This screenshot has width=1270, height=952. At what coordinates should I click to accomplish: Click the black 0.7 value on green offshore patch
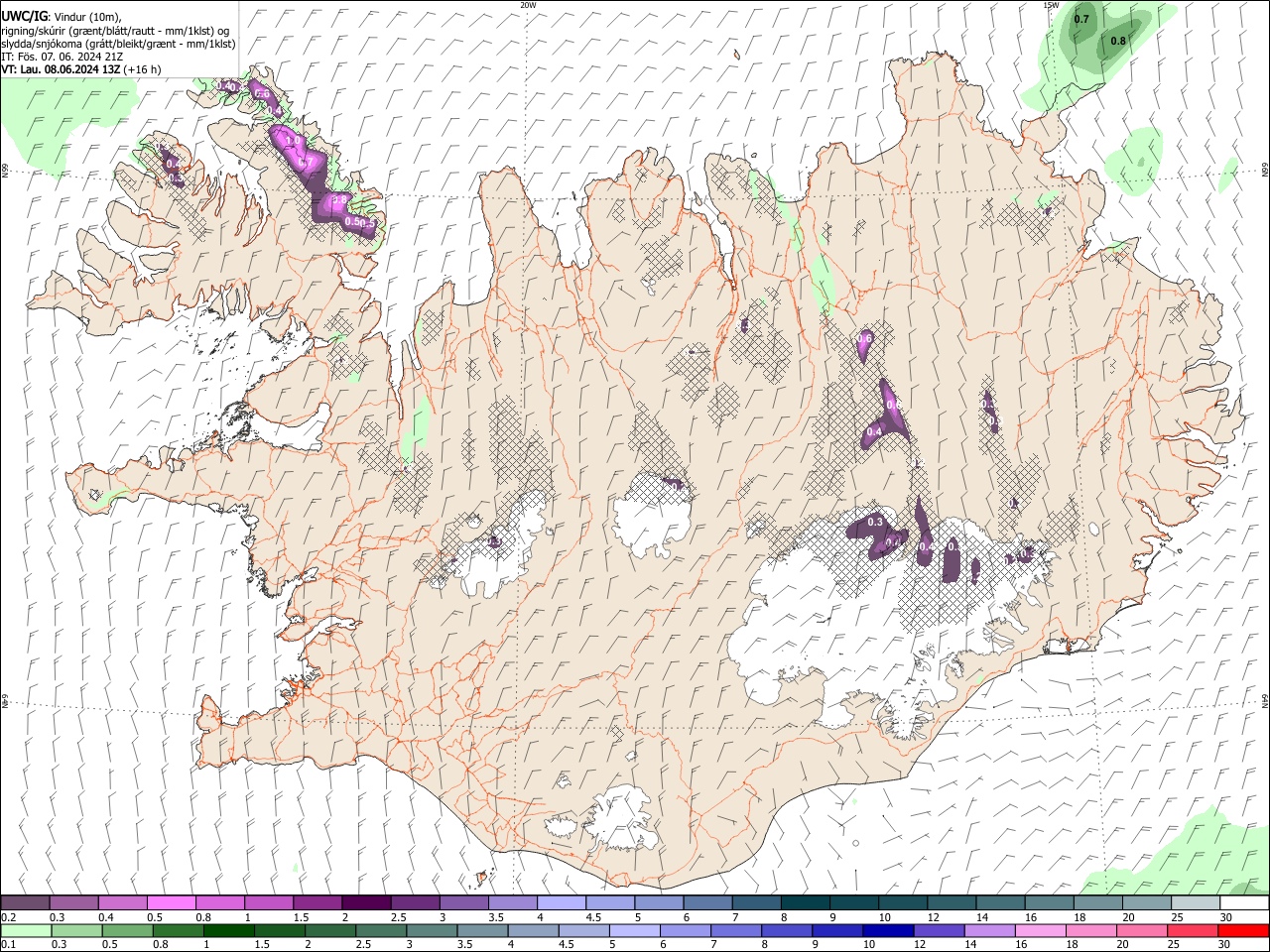tap(1081, 19)
